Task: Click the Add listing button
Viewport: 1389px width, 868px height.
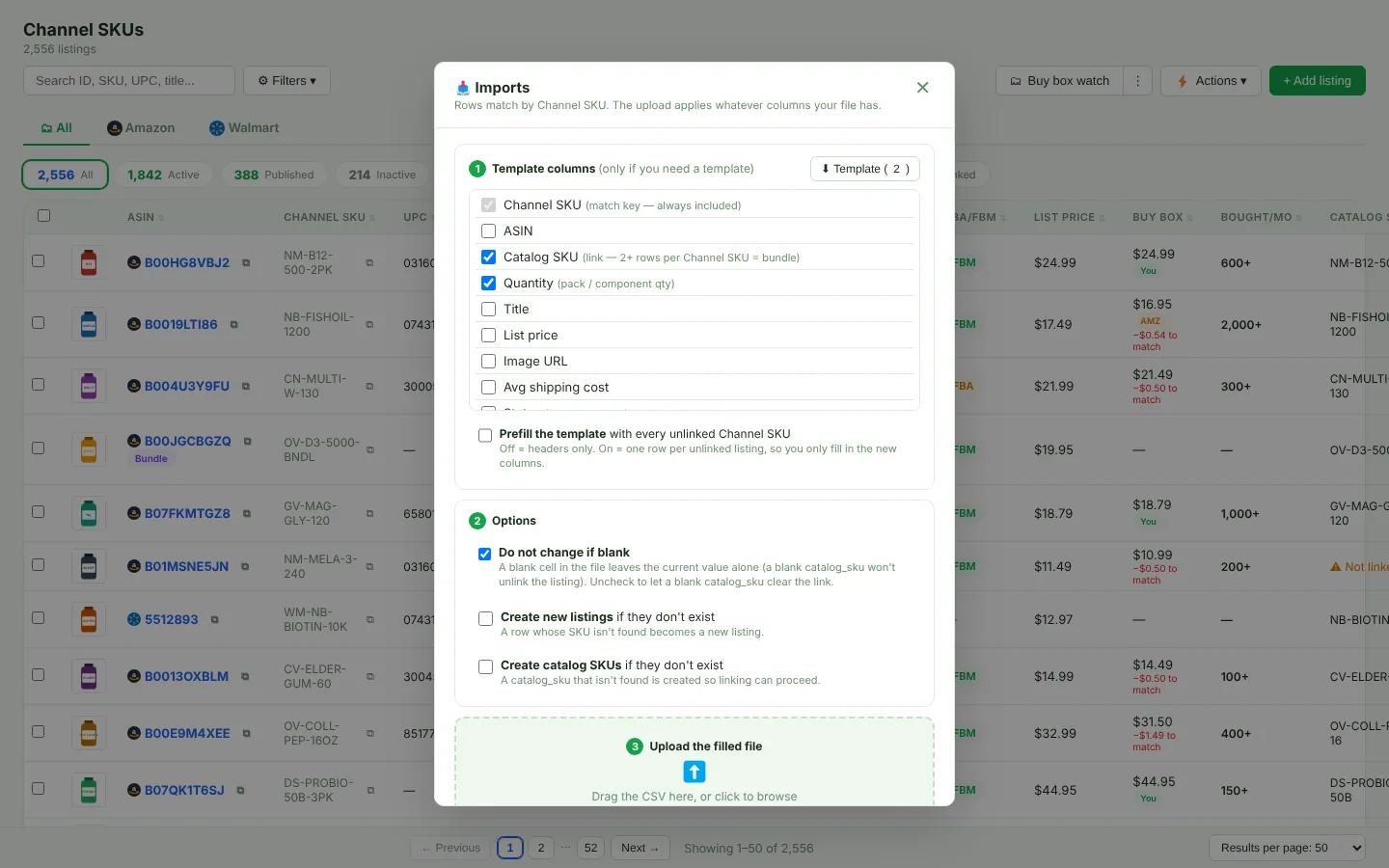Action: click(1318, 81)
